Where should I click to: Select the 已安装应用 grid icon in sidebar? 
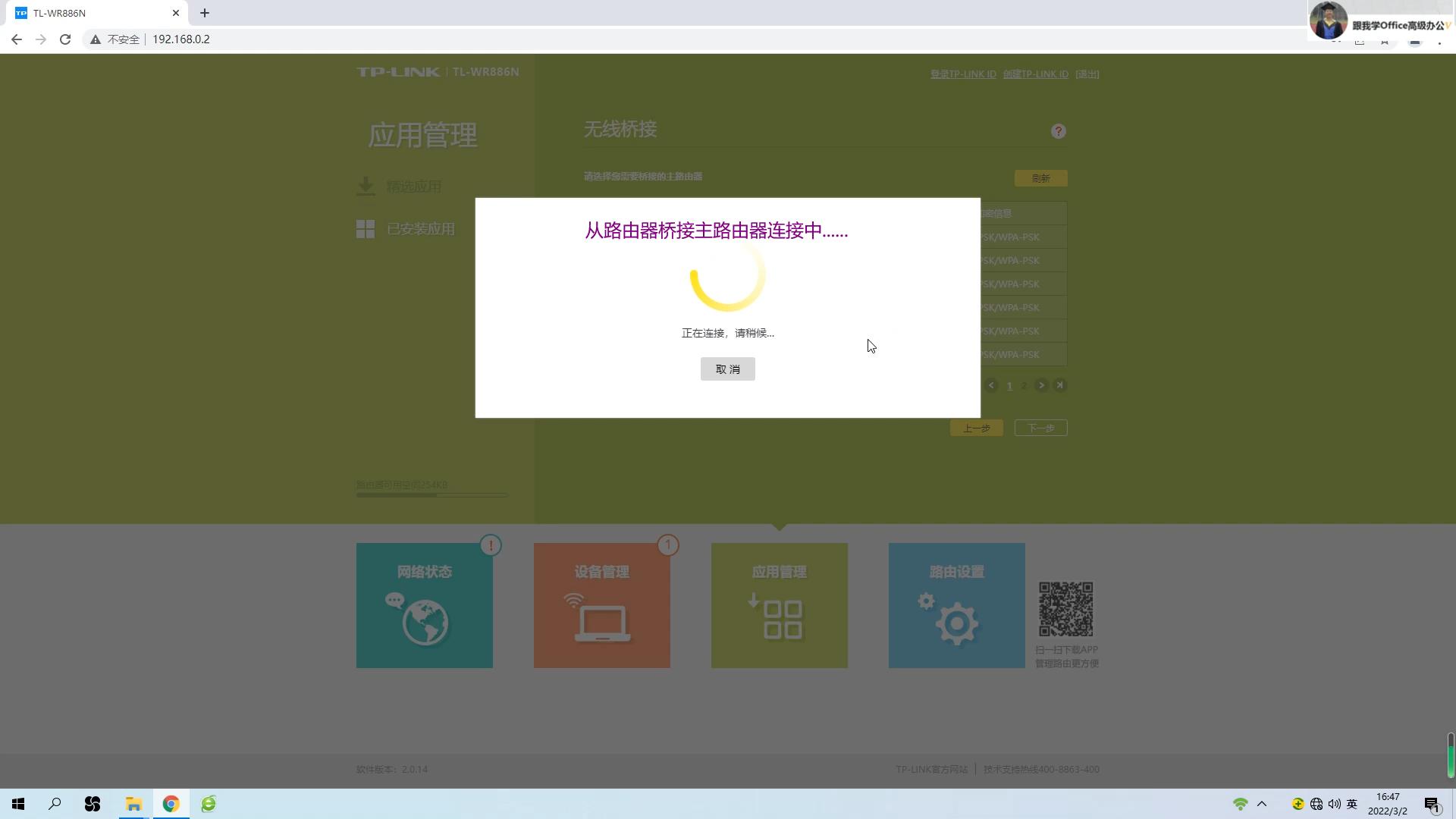[x=366, y=227]
